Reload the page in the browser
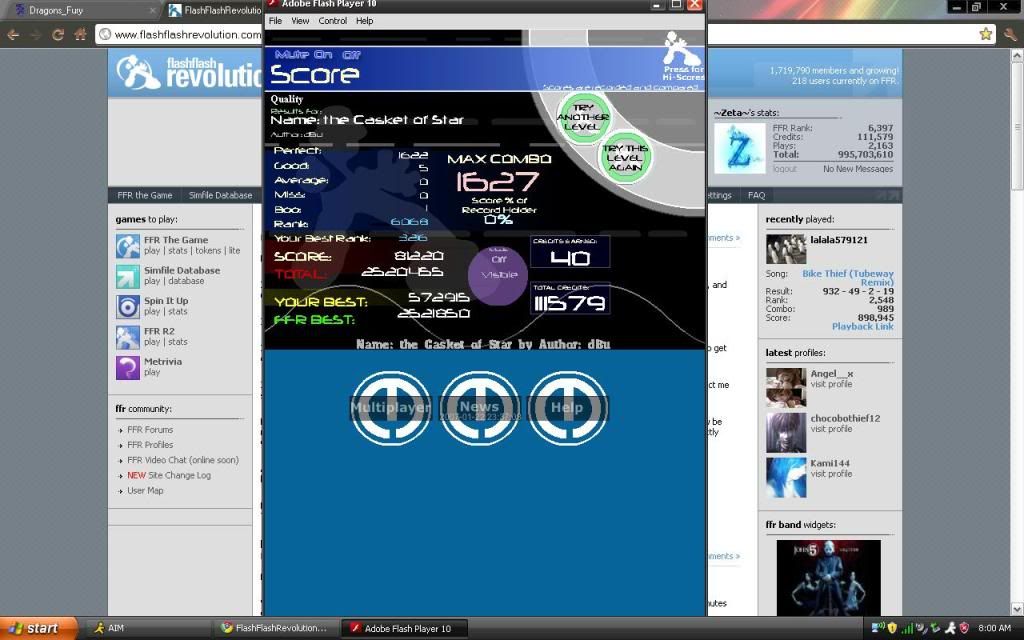 (x=58, y=34)
